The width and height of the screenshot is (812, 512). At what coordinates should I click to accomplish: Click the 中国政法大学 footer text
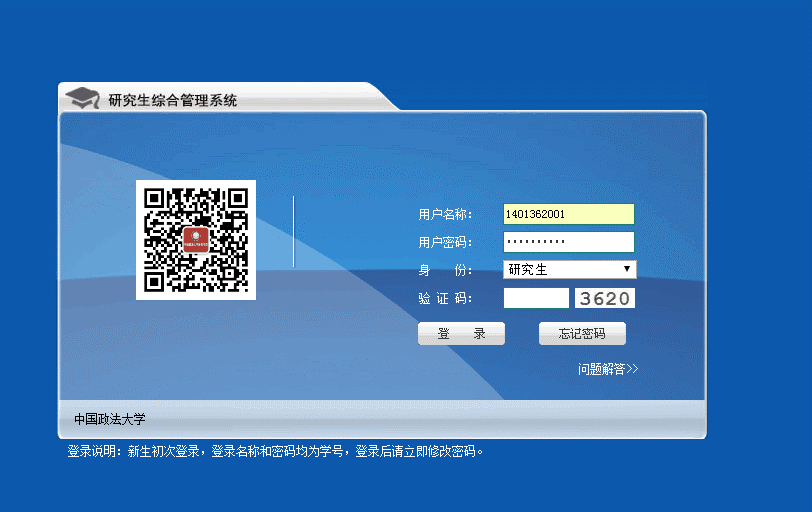pyautogui.click(x=110, y=419)
